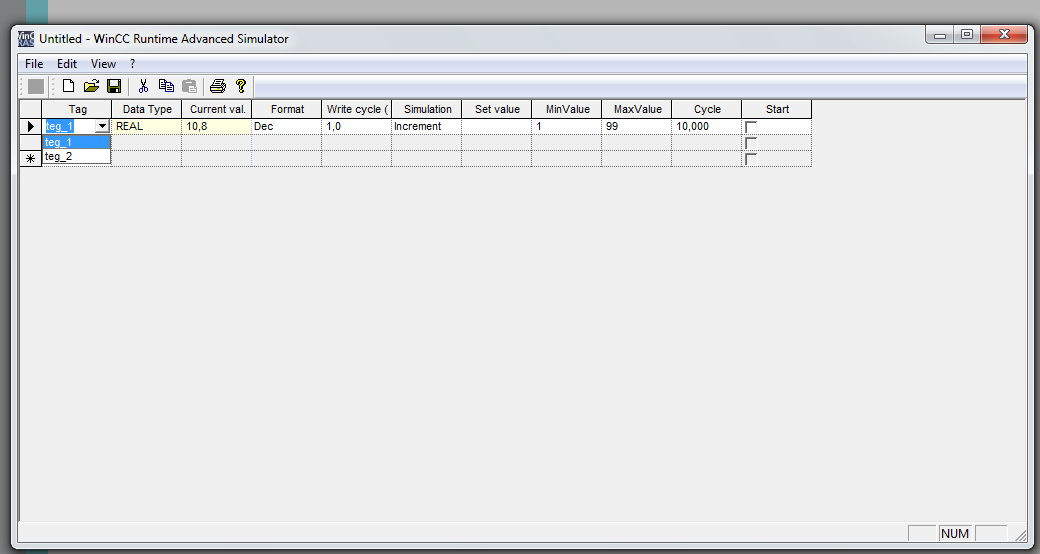Open the File menu

point(34,64)
